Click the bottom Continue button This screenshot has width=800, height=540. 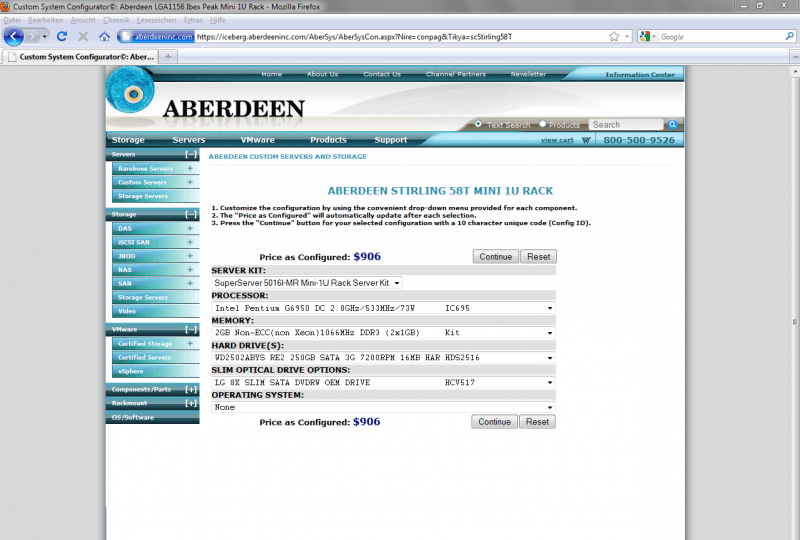[494, 422]
